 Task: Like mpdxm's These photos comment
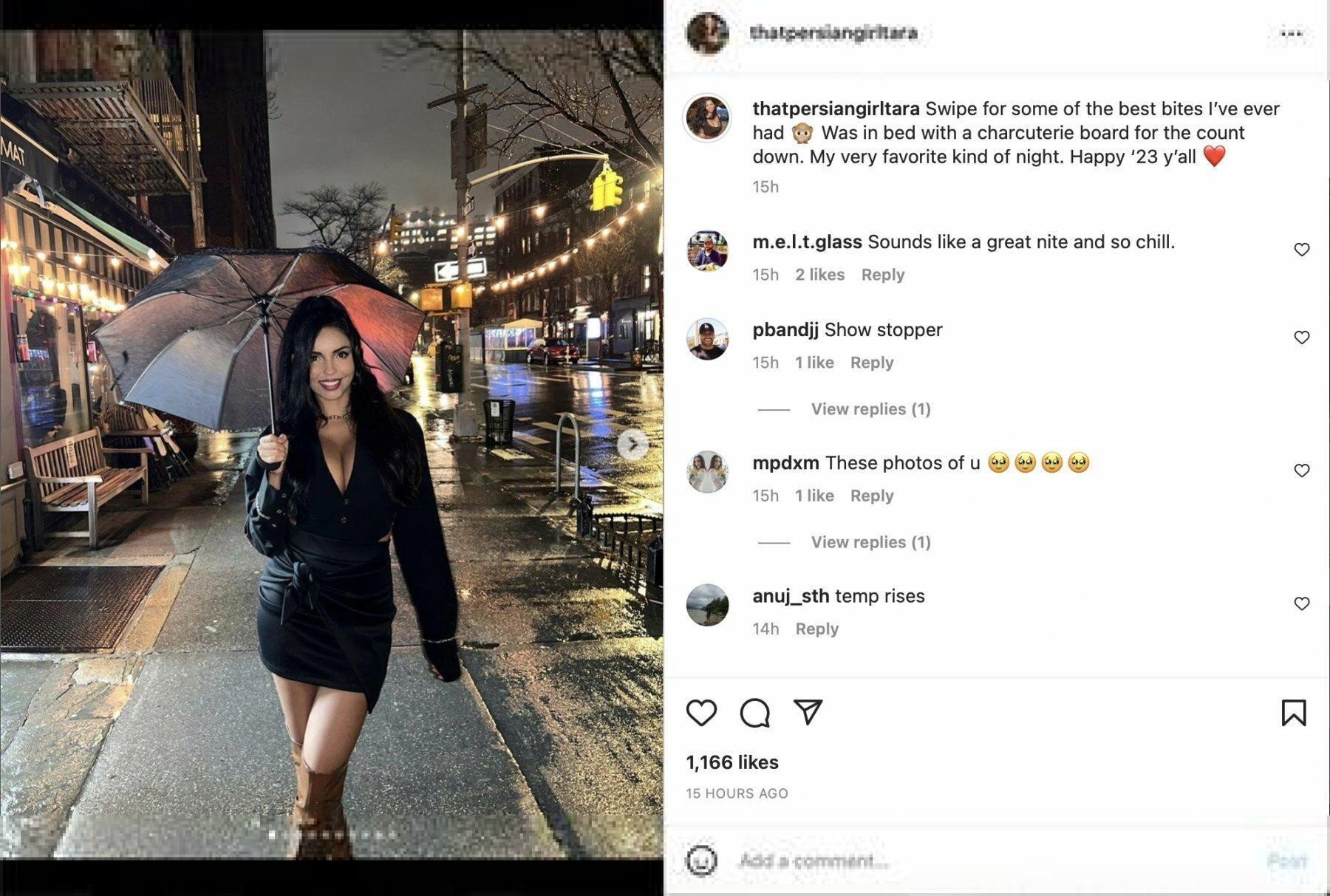(1302, 471)
